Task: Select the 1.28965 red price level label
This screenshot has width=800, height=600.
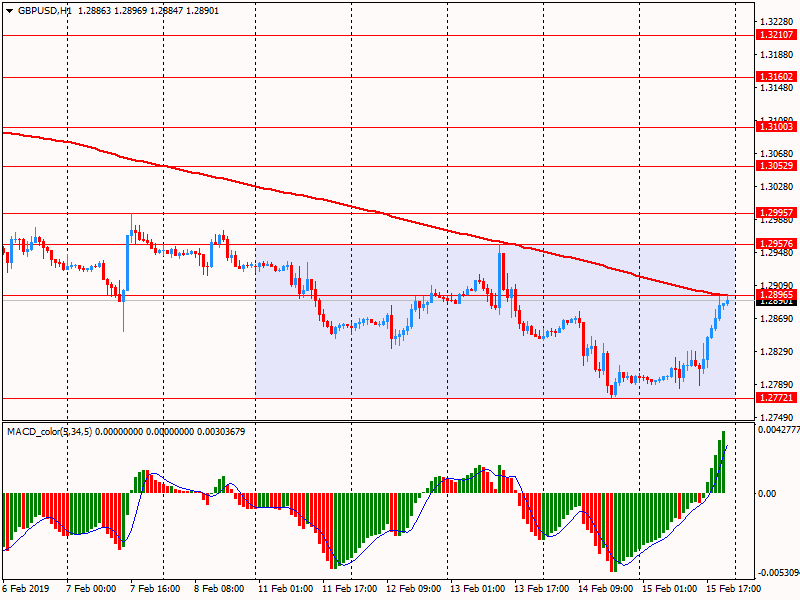Action: point(776,294)
